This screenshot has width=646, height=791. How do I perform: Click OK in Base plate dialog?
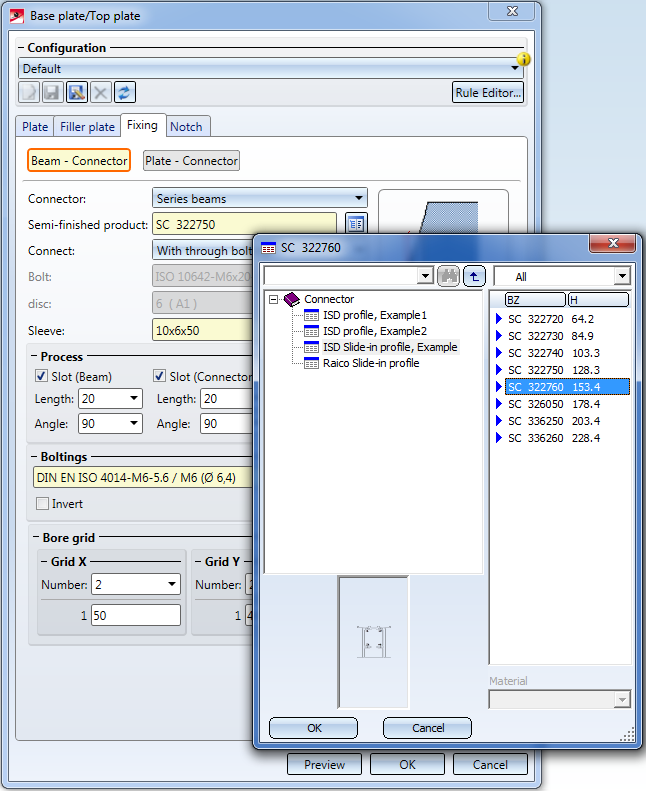[x=407, y=765]
